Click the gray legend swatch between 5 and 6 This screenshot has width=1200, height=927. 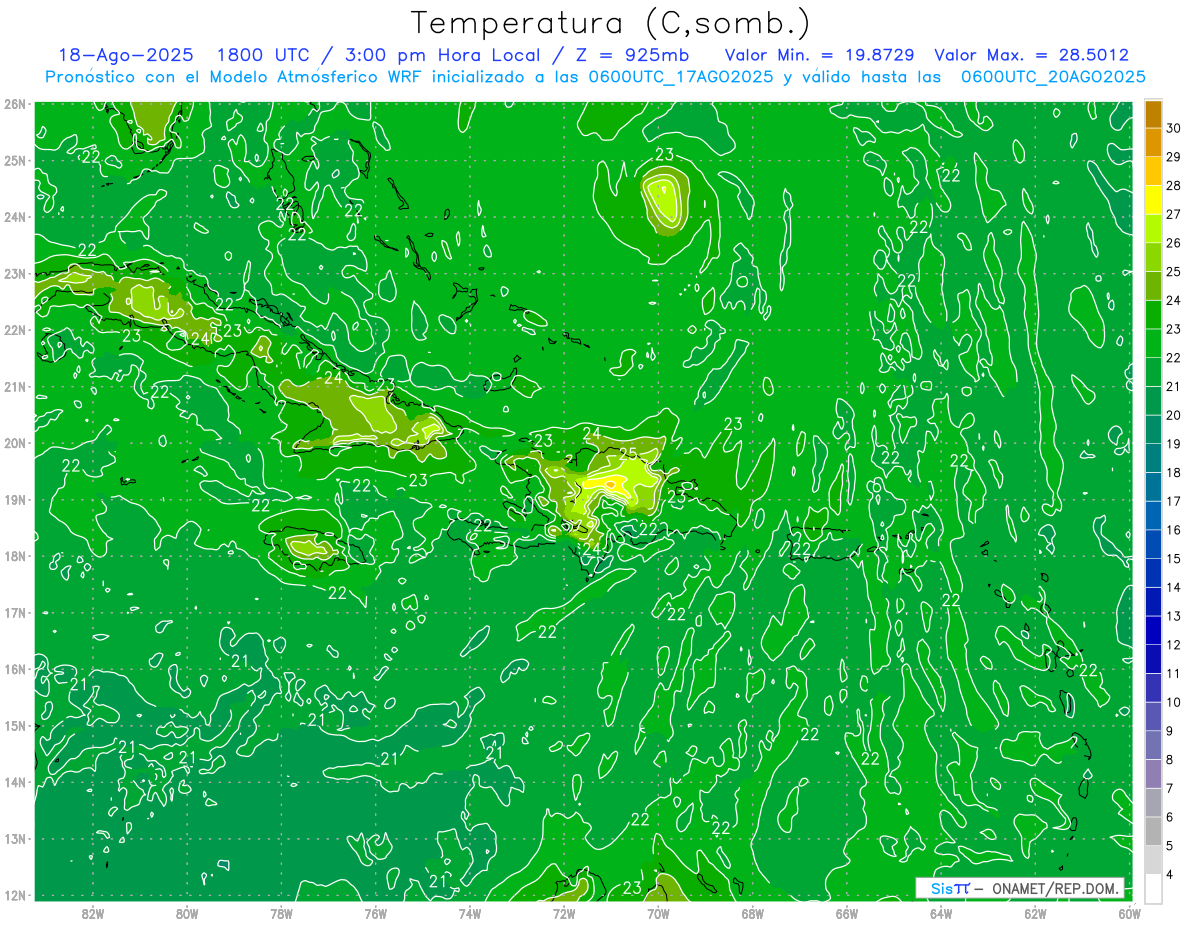pos(1153,832)
